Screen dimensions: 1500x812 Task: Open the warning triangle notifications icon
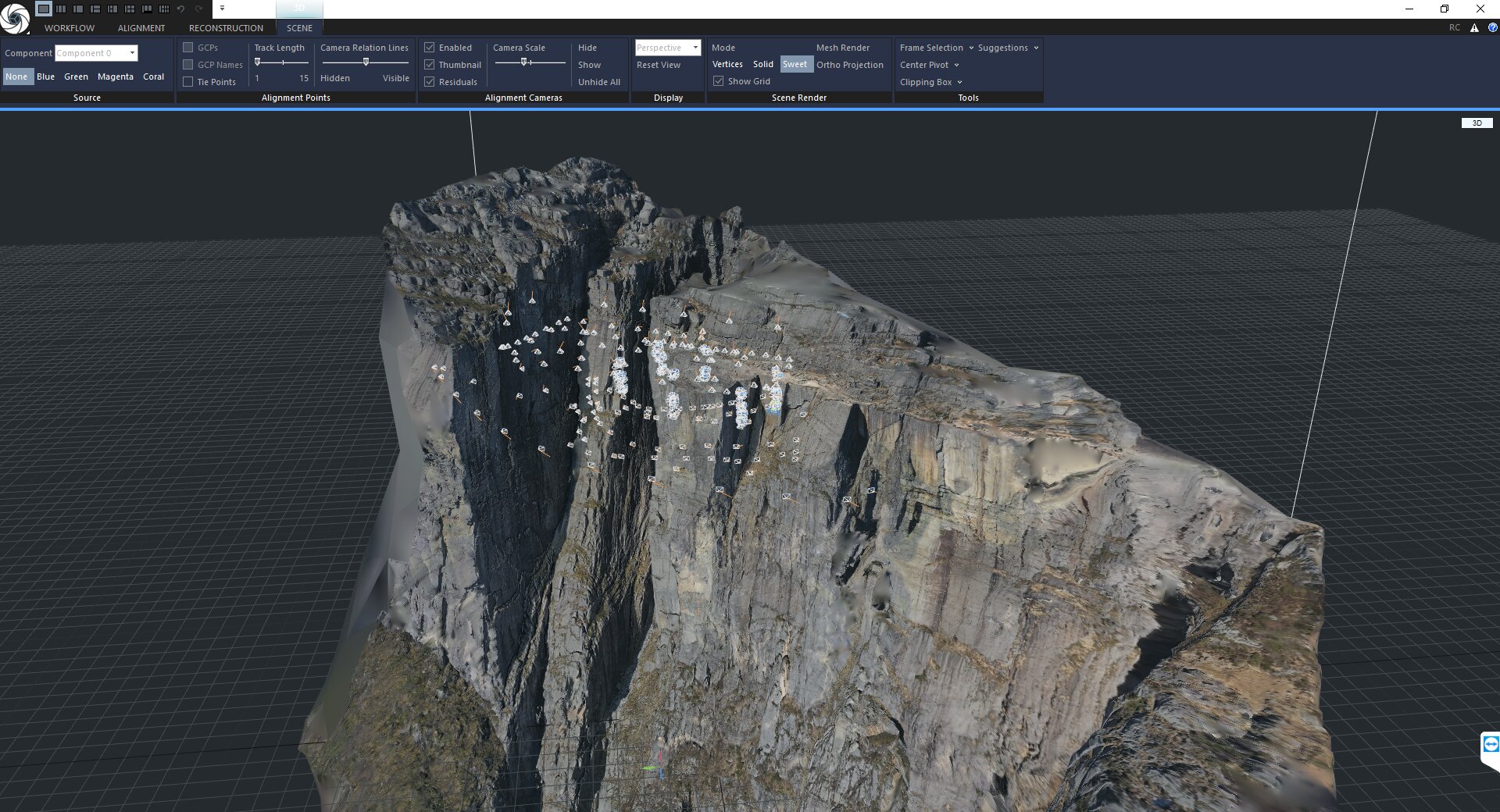(1474, 27)
